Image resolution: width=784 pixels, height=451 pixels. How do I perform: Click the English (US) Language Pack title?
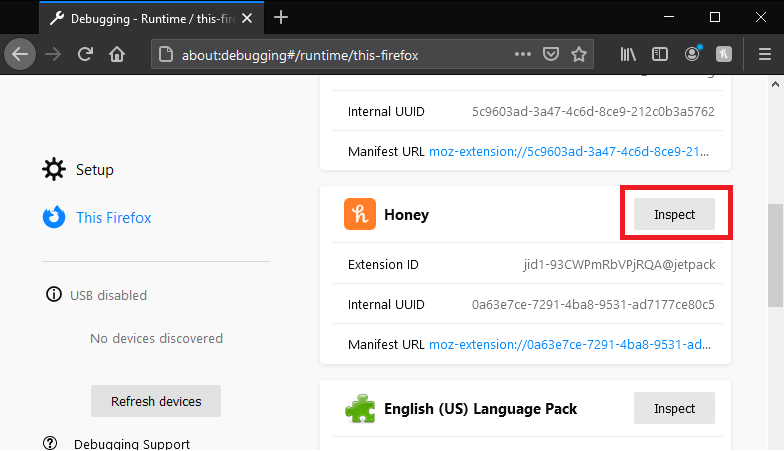click(480, 408)
